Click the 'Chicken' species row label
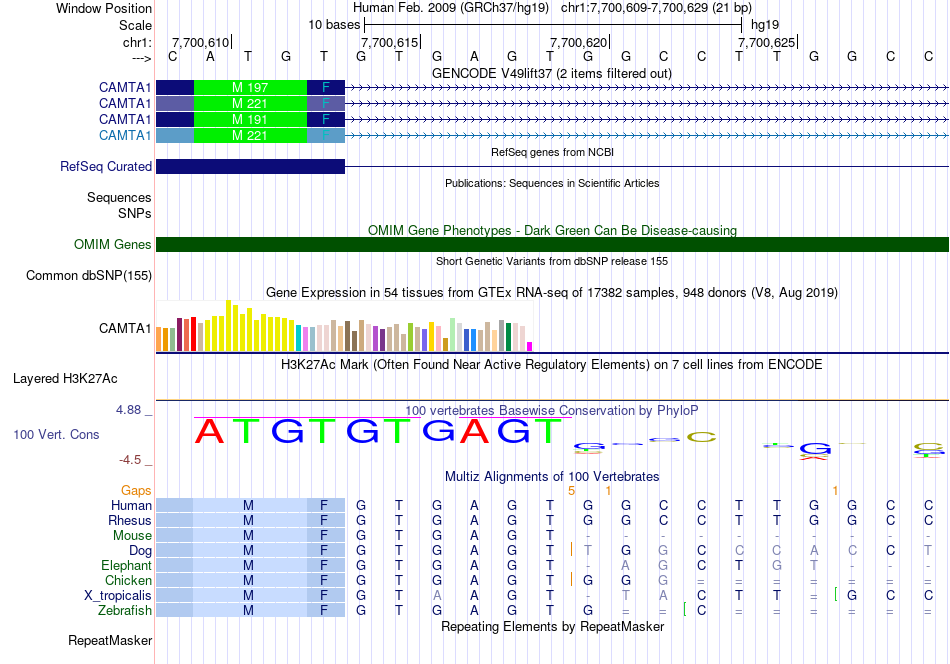The image size is (950, 664). coord(128,580)
